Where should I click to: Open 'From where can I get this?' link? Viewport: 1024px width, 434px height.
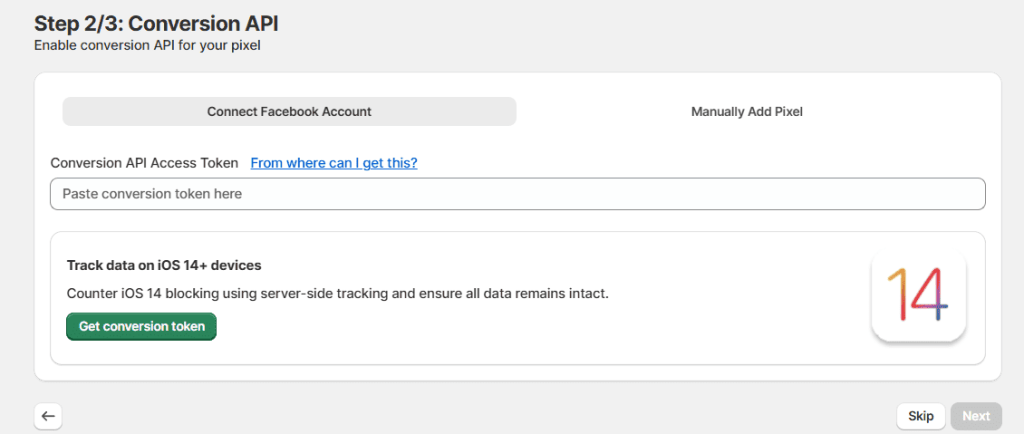(x=334, y=163)
